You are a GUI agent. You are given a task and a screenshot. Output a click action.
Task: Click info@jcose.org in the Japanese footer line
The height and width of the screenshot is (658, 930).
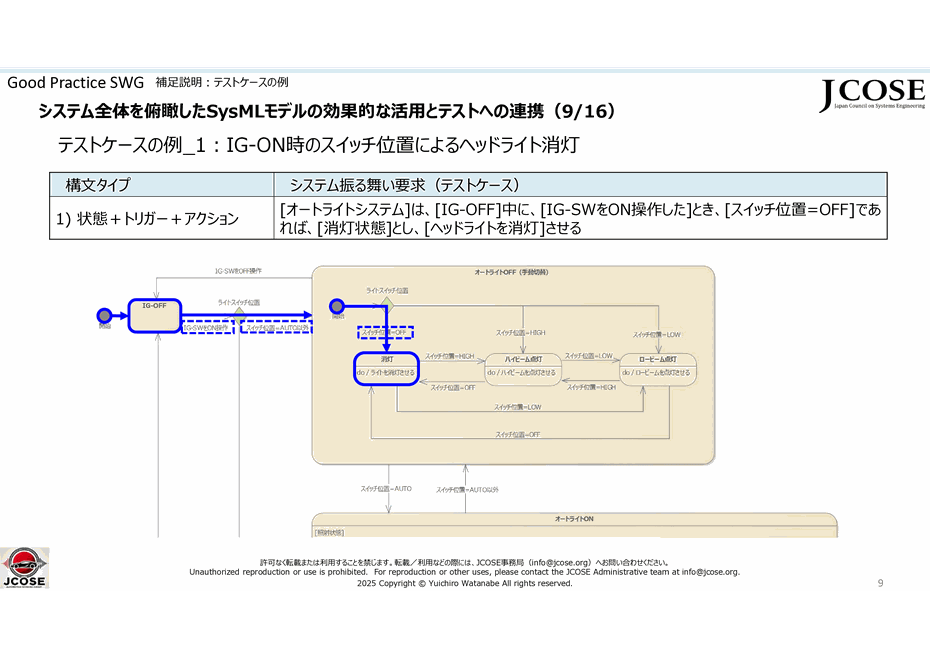click(x=560, y=562)
